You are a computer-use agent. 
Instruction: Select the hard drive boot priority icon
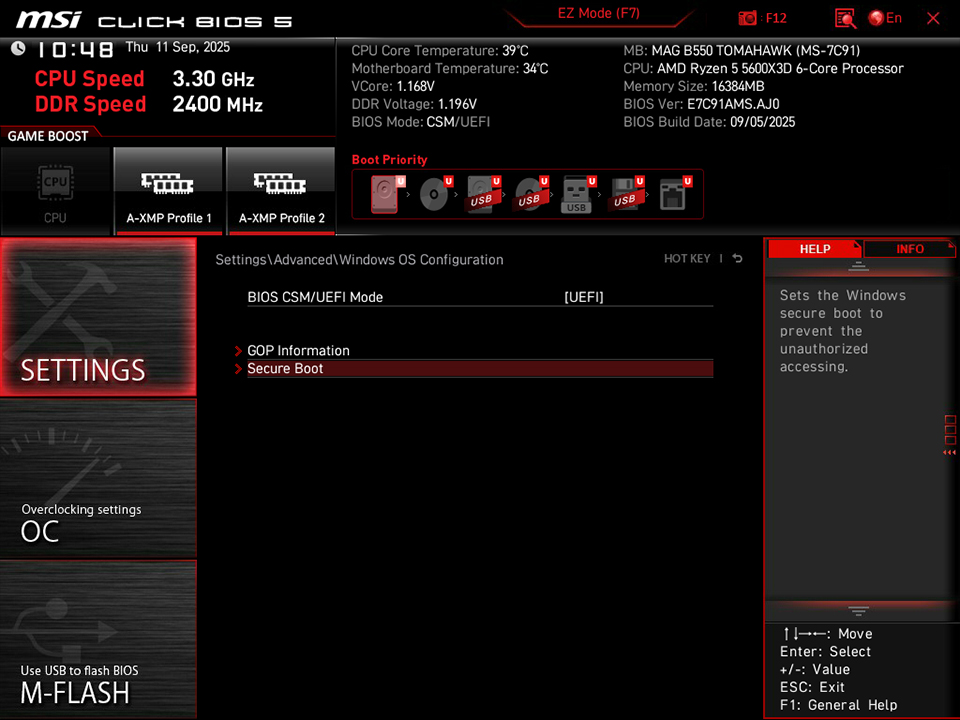pyautogui.click(x=385, y=193)
